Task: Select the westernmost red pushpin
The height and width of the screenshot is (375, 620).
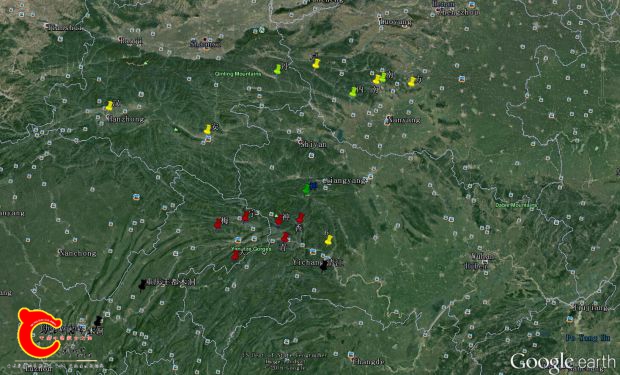Action: point(218,223)
